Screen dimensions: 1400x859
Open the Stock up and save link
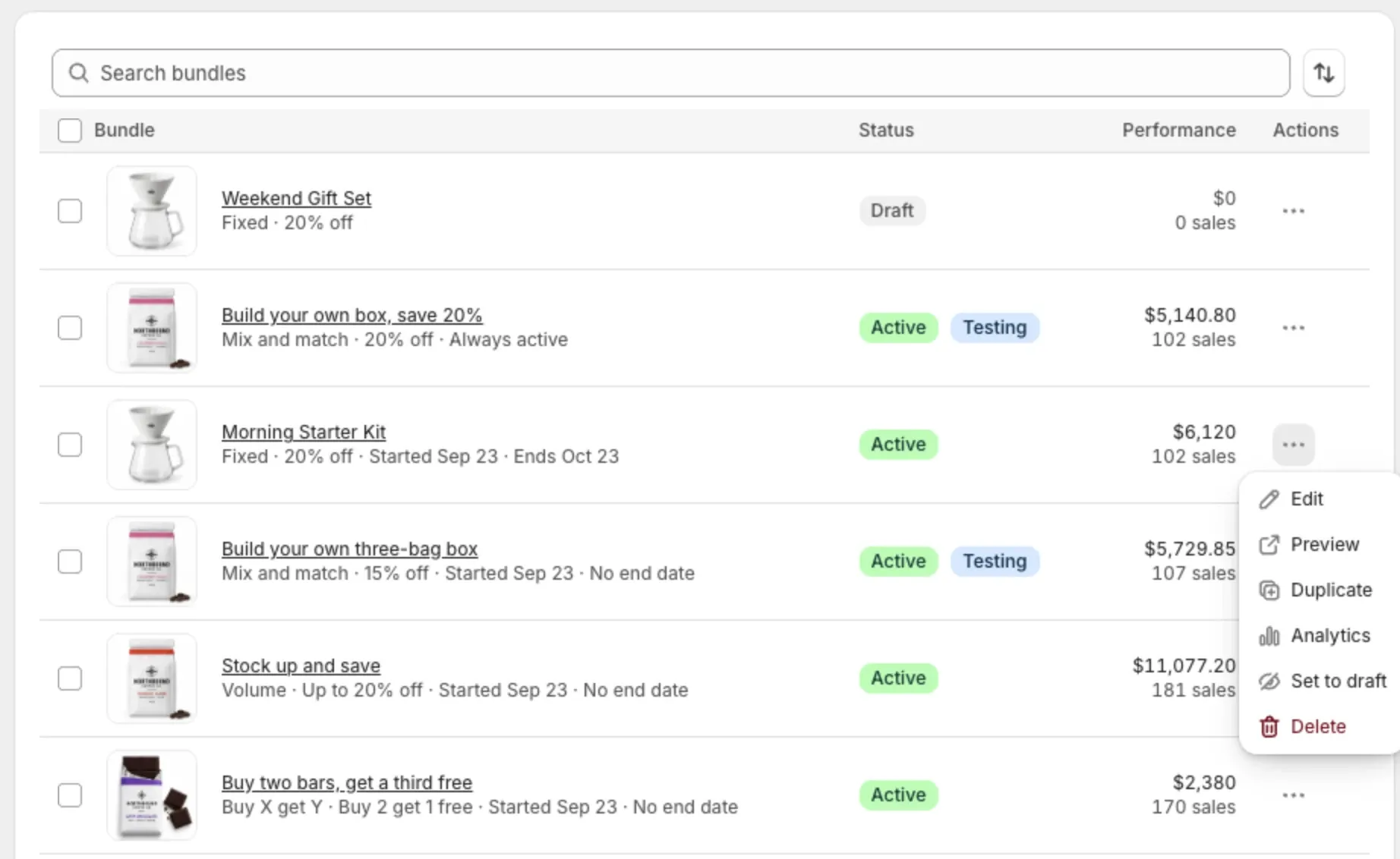(301, 665)
